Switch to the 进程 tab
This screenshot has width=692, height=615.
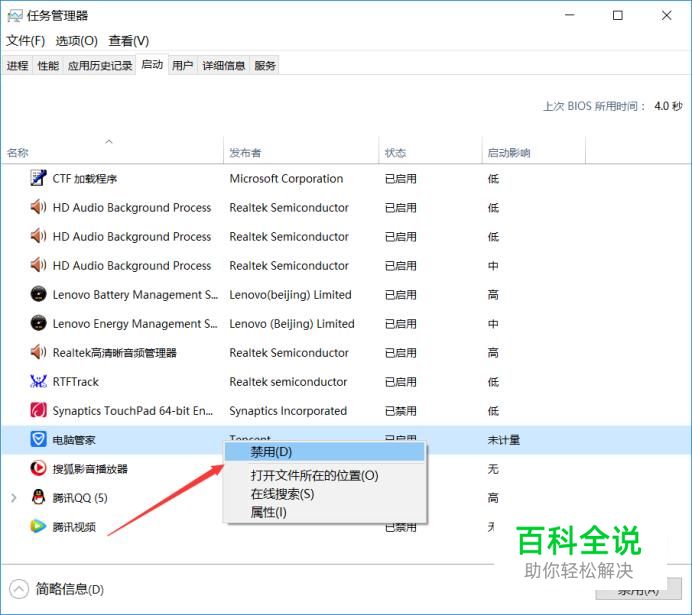(x=17, y=66)
